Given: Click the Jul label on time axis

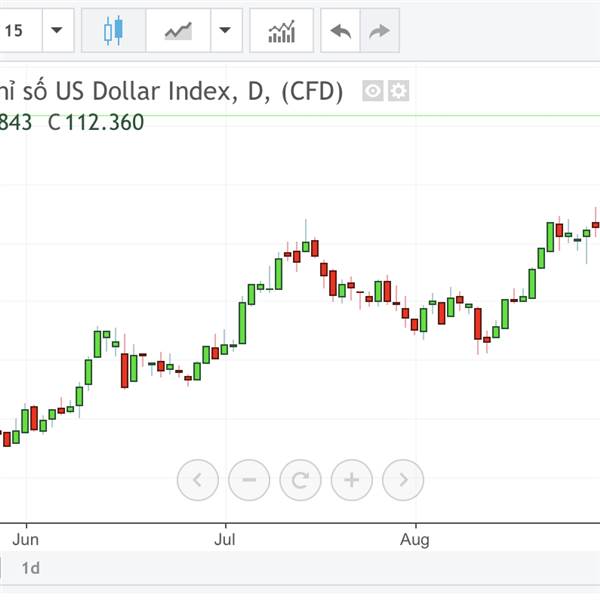Looking at the screenshot, I should point(225,540).
